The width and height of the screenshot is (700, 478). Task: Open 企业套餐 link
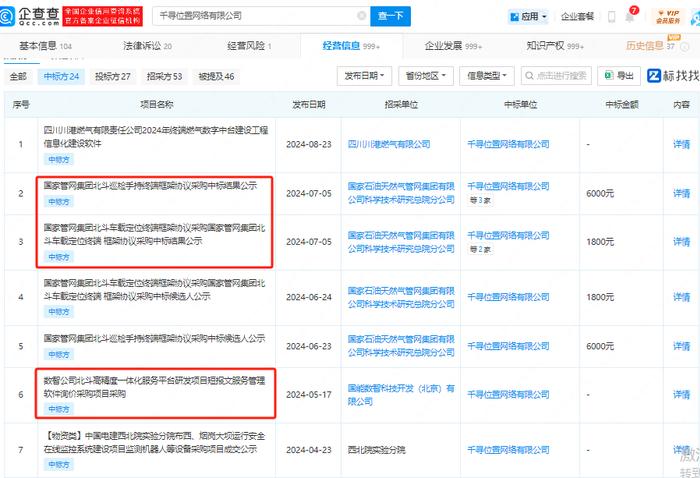tap(577, 17)
